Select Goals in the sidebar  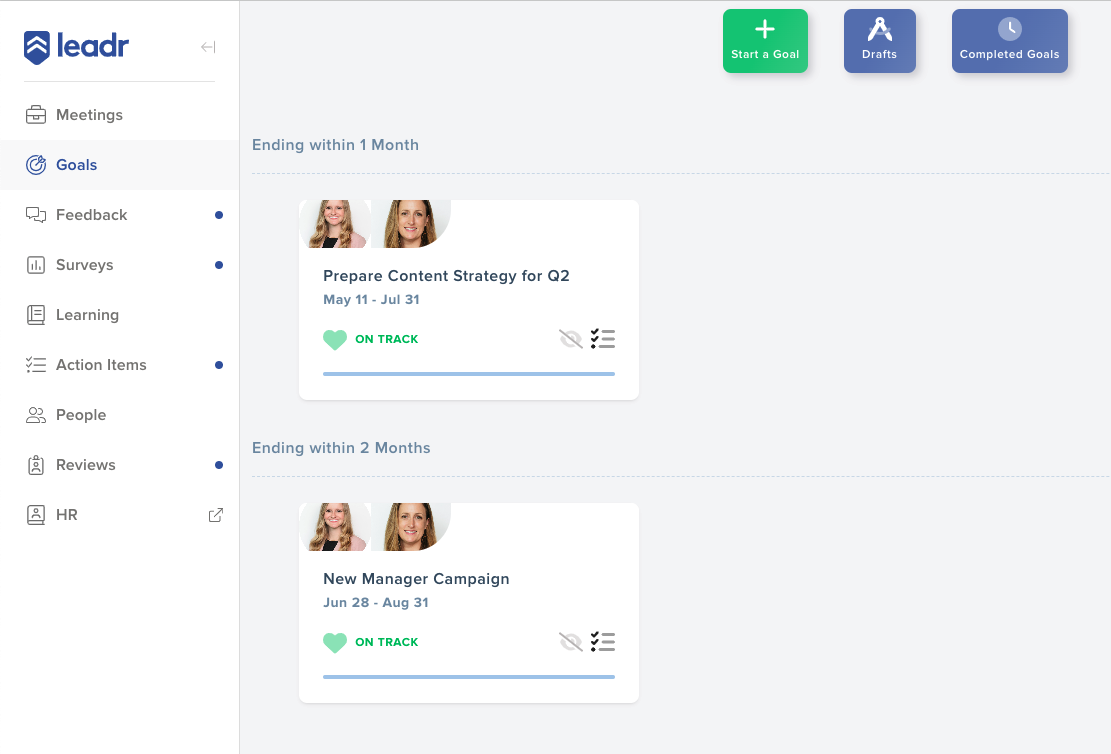tap(76, 165)
